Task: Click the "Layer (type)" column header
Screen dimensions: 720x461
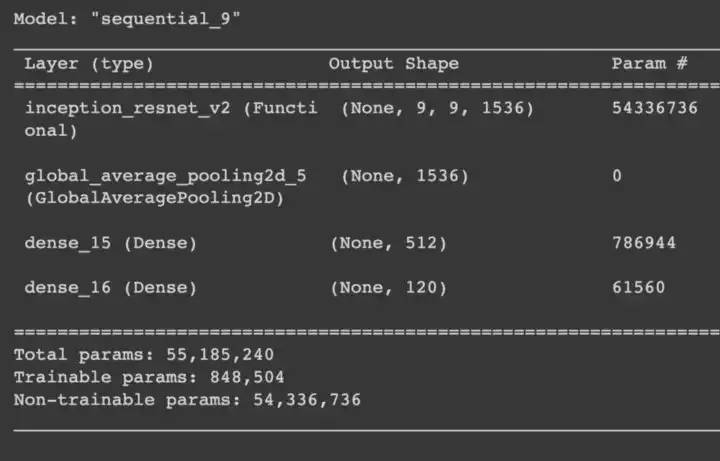Action: click(89, 64)
